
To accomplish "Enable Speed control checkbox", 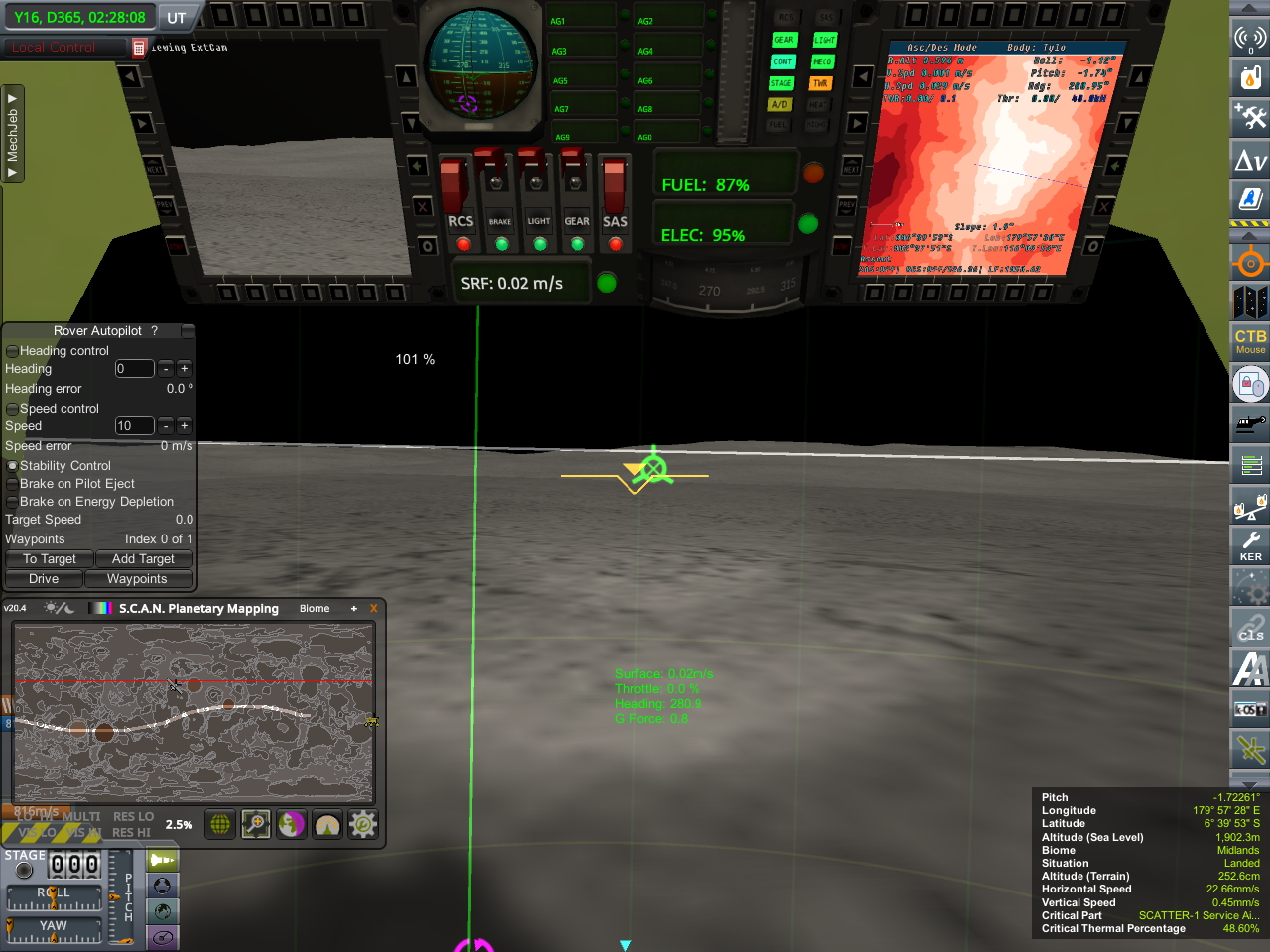I will (x=13, y=409).
